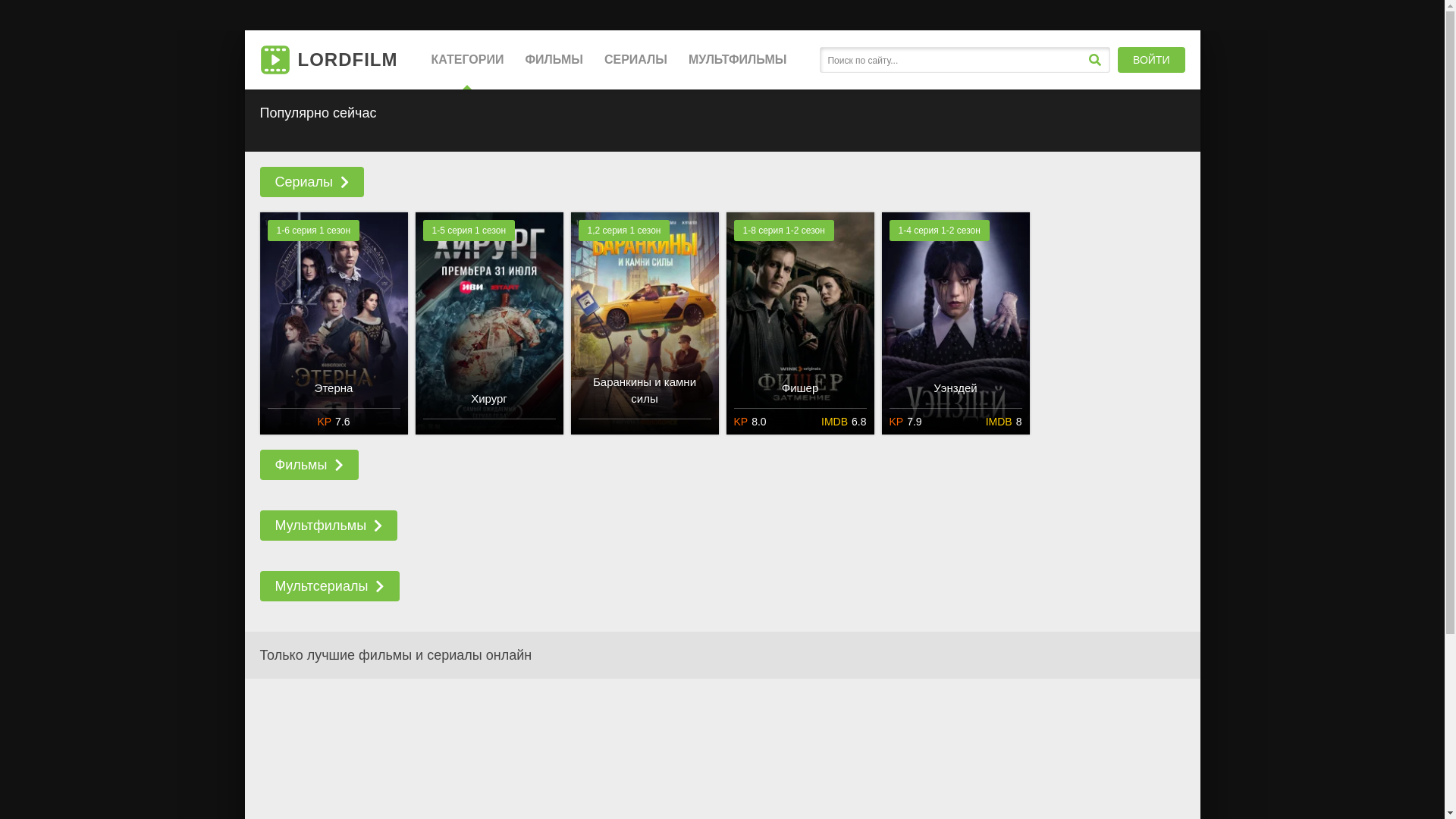Open the СЕРИАЛЫ menu item
This screenshot has height=819, width=1456.
[x=635, y=60]
